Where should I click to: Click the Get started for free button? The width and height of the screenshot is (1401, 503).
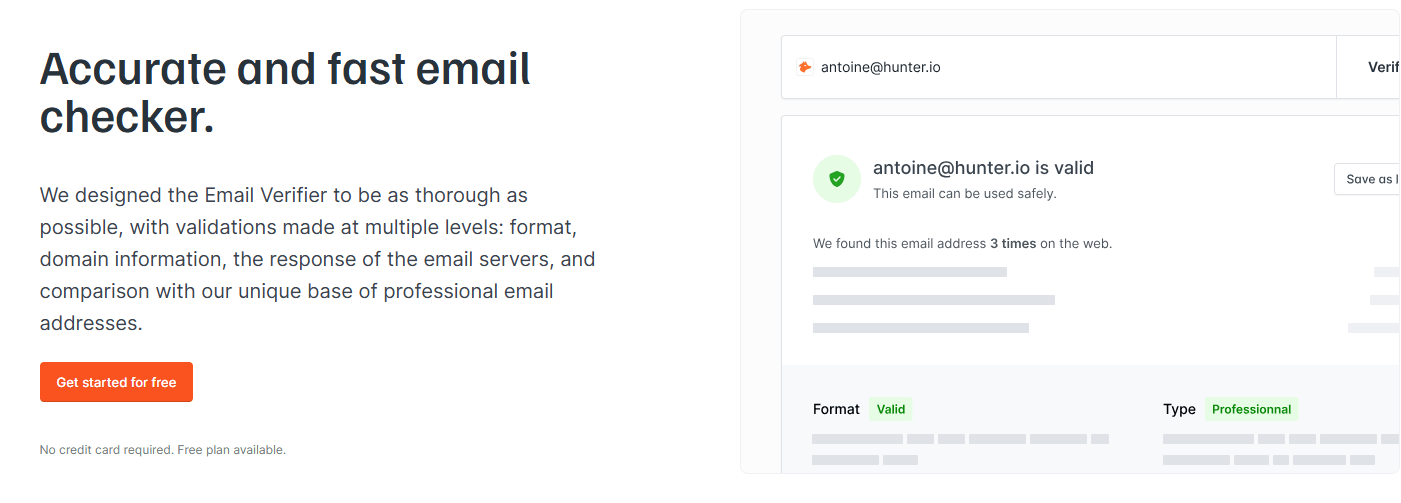coord(116,382)
